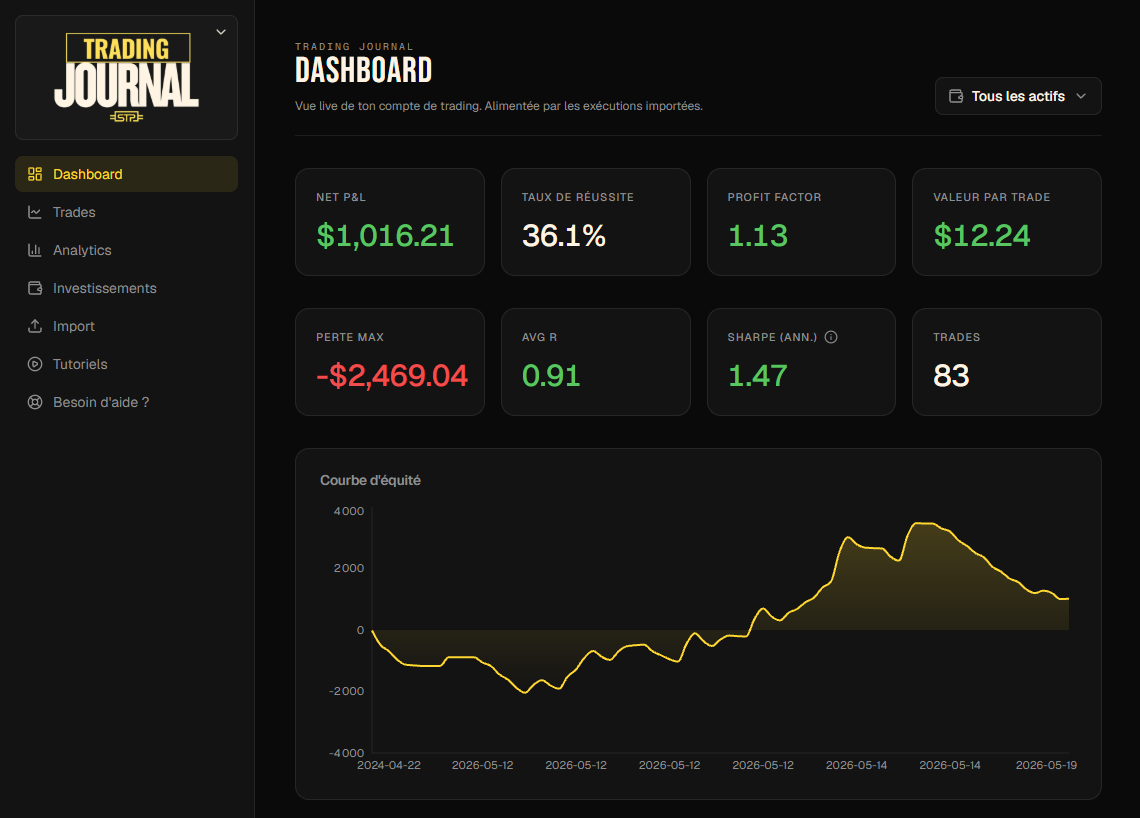Click the Investissements wallet icon
1140x818 pixels.
pos(35,288)
